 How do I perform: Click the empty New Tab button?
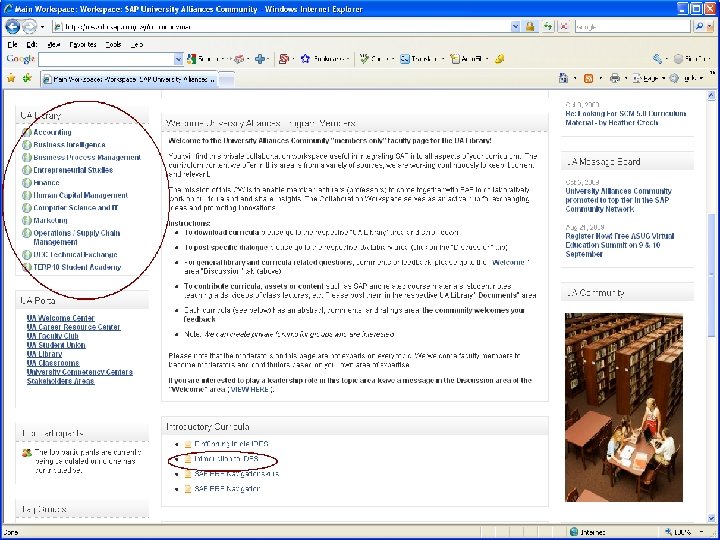(x=226, y=80)
